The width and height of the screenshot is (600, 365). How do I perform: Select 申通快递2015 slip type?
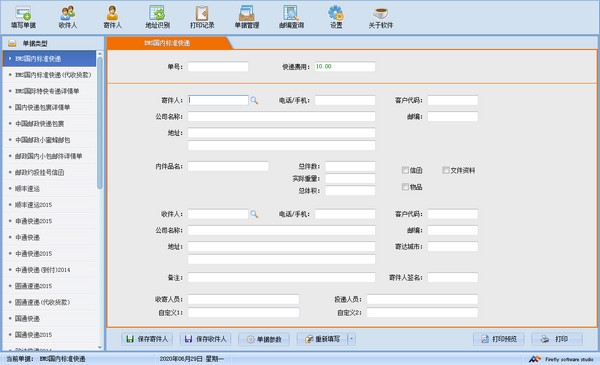49,221
